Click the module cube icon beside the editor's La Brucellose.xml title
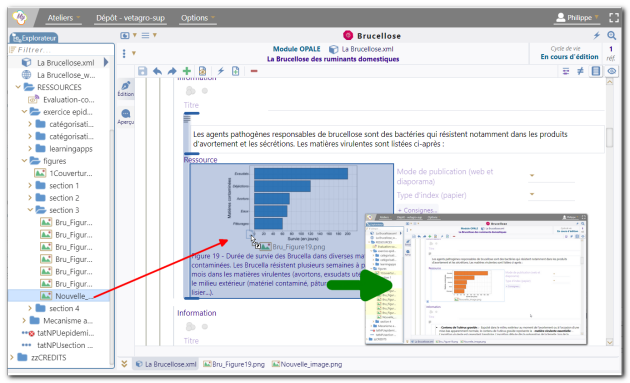 [x=333, y=49]
